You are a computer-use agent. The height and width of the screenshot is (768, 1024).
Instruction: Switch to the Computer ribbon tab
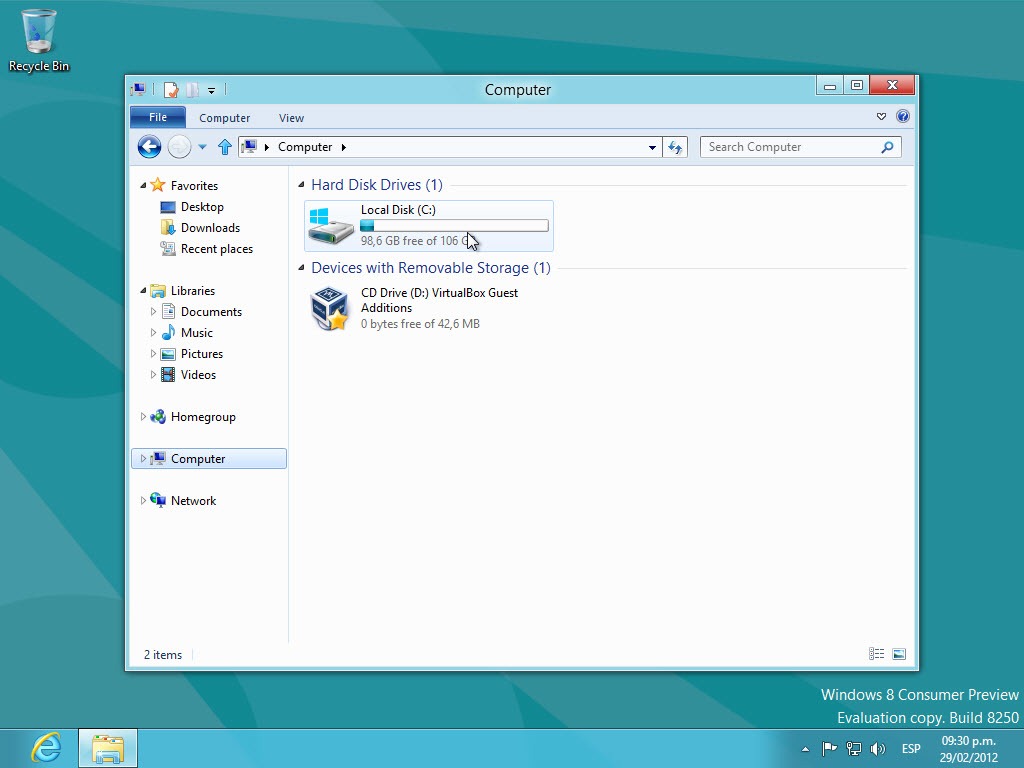pyautogui.click(x=225, y=118)
